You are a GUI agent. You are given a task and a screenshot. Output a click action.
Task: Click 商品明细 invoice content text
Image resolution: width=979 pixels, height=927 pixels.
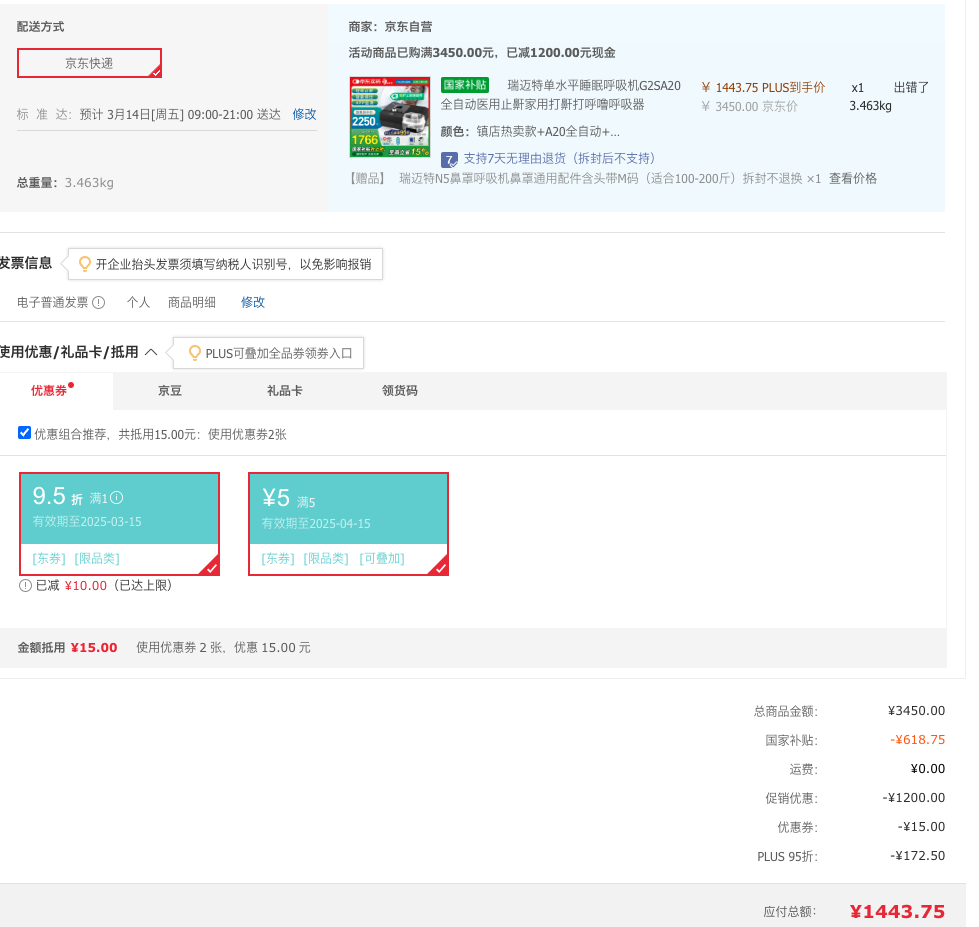192,303
